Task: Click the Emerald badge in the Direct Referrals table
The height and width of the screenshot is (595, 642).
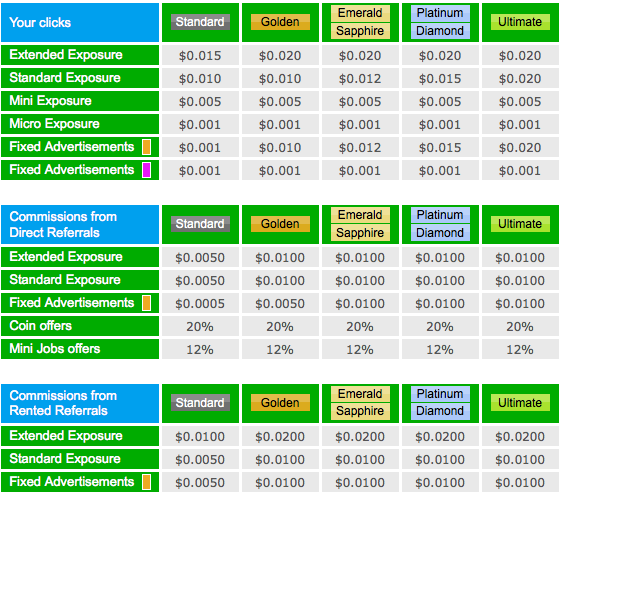Action: 360,215
